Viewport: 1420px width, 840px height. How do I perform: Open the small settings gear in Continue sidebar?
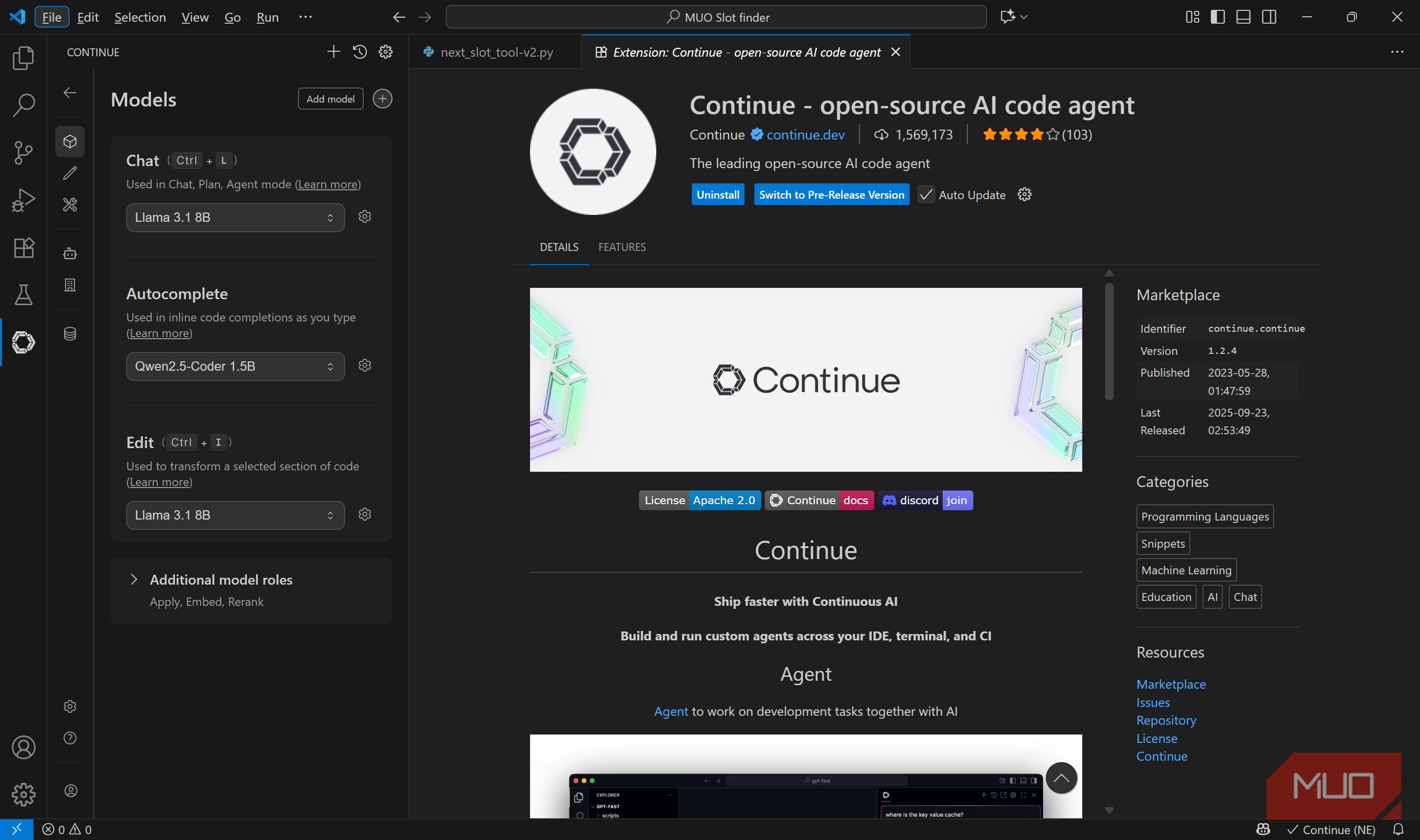[x=70, y=706]
